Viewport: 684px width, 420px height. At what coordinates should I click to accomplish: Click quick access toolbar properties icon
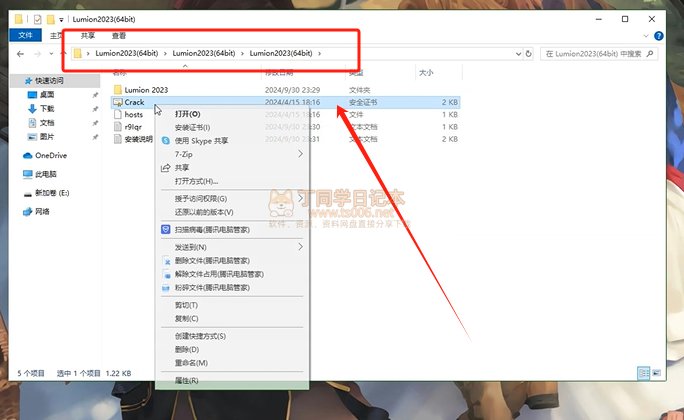point(38,19)
